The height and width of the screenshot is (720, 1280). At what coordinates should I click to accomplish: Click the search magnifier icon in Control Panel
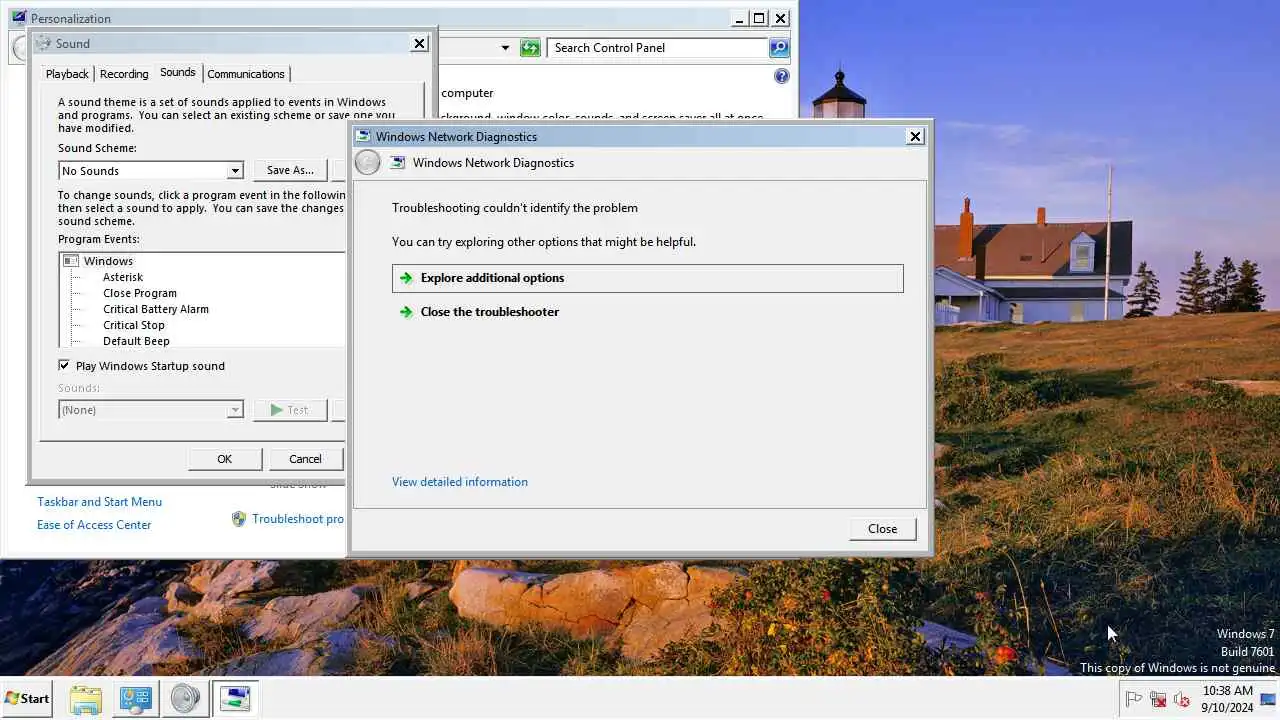tap(779, 48)
